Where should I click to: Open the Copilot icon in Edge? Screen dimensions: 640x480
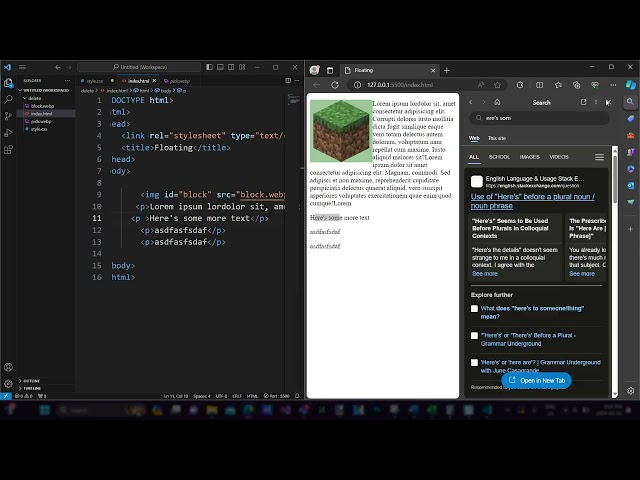coord(631,85)
